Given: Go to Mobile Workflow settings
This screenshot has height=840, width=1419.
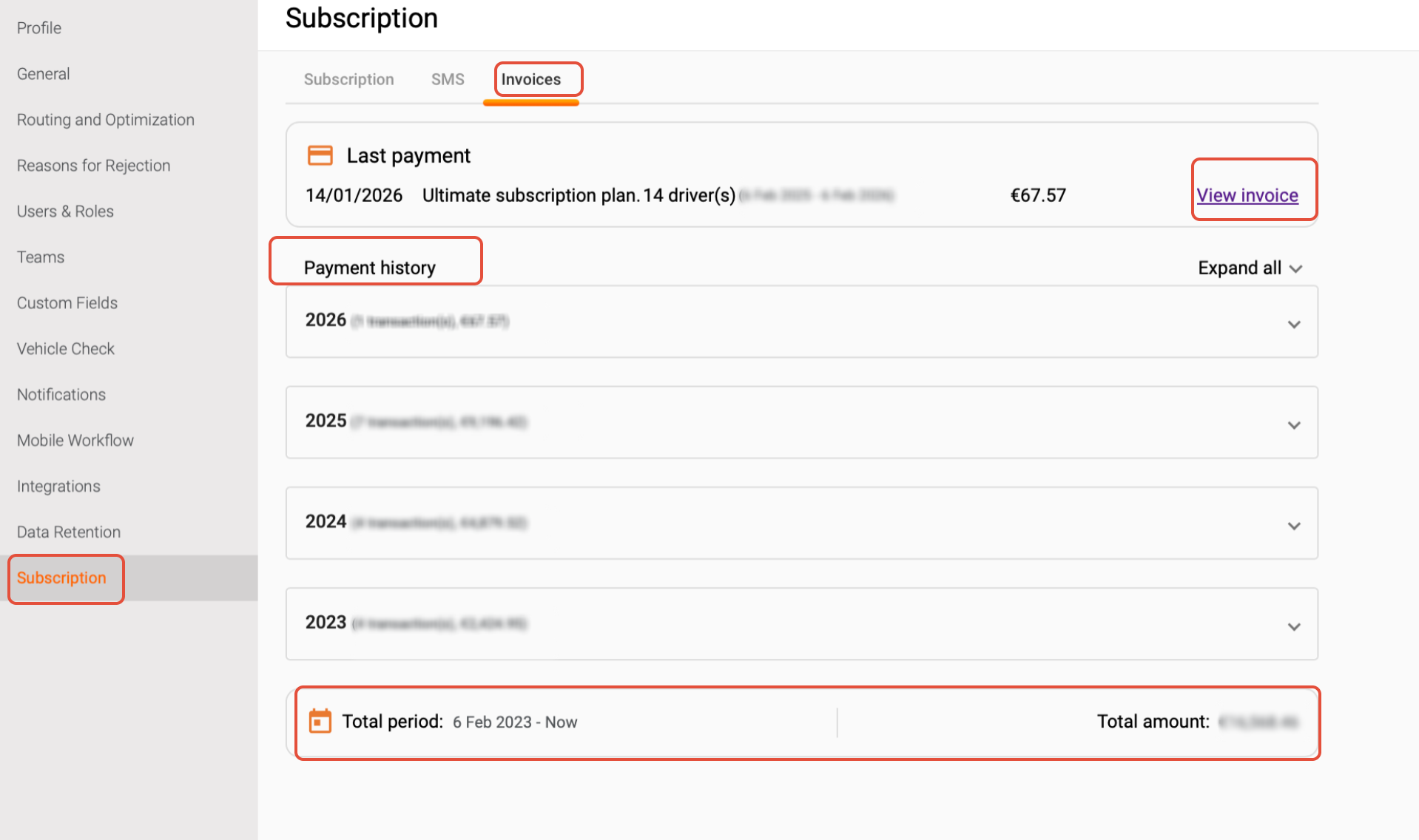Looking at the screenshot, I should pos(75,441).
